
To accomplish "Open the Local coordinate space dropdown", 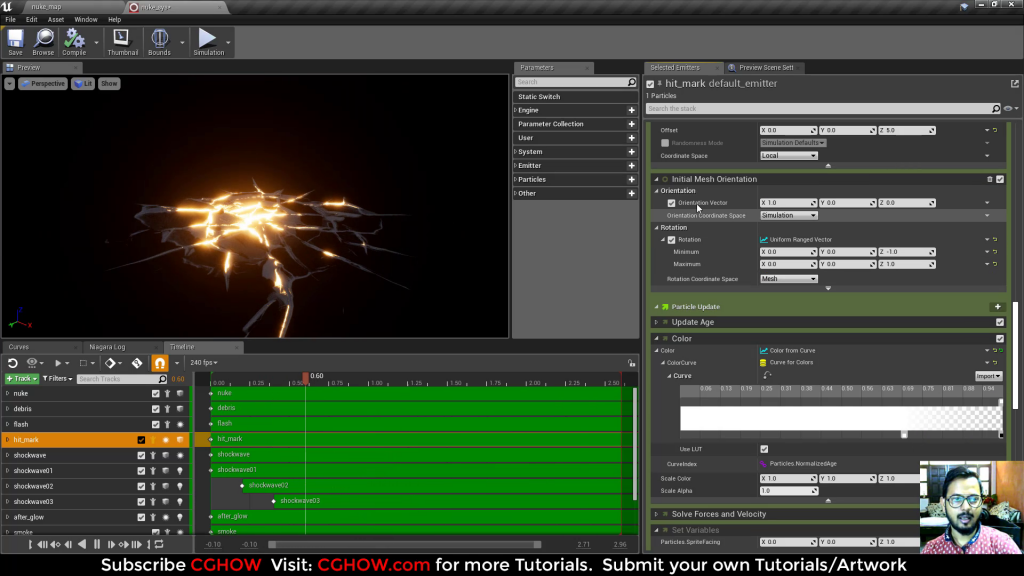I will click(x=787, y=155).
